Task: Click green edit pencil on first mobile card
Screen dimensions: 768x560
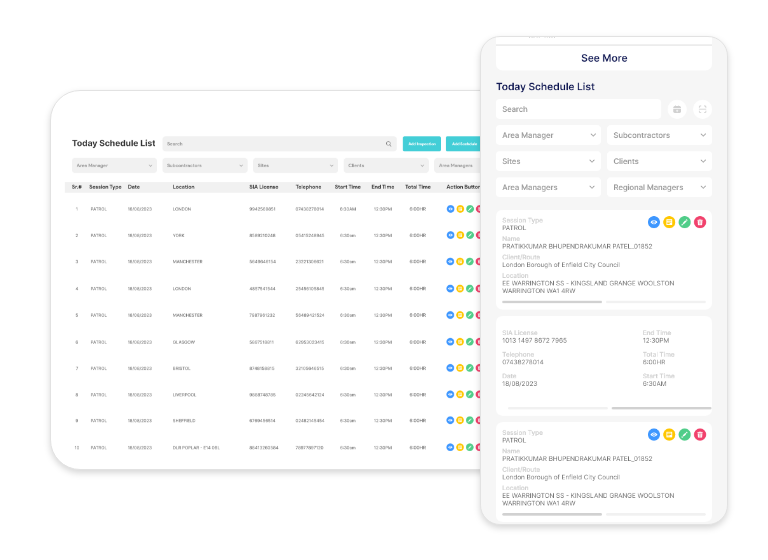Action: [x=685, y=222]
